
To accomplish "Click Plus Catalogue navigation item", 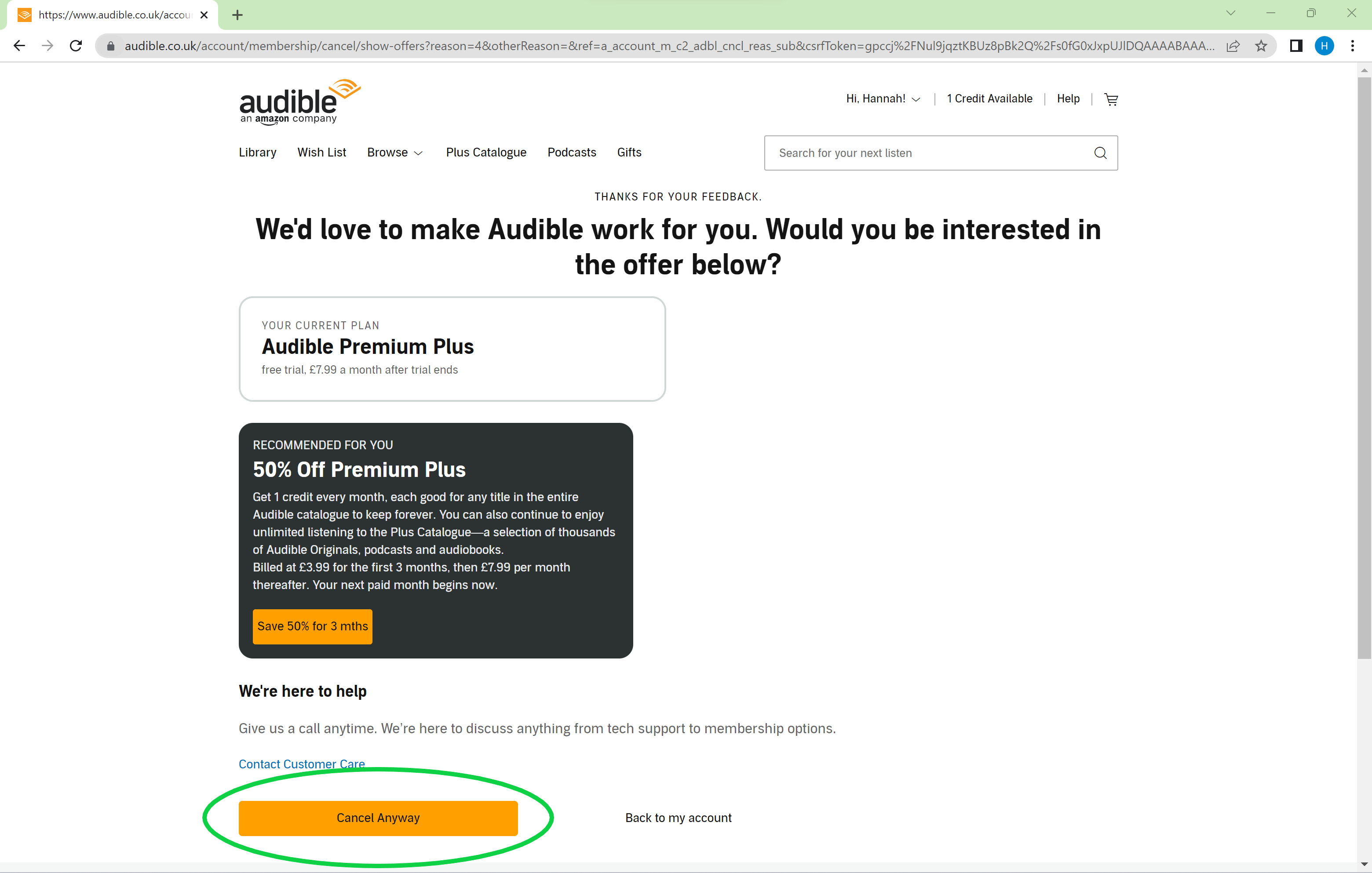I will coord(485,152).
